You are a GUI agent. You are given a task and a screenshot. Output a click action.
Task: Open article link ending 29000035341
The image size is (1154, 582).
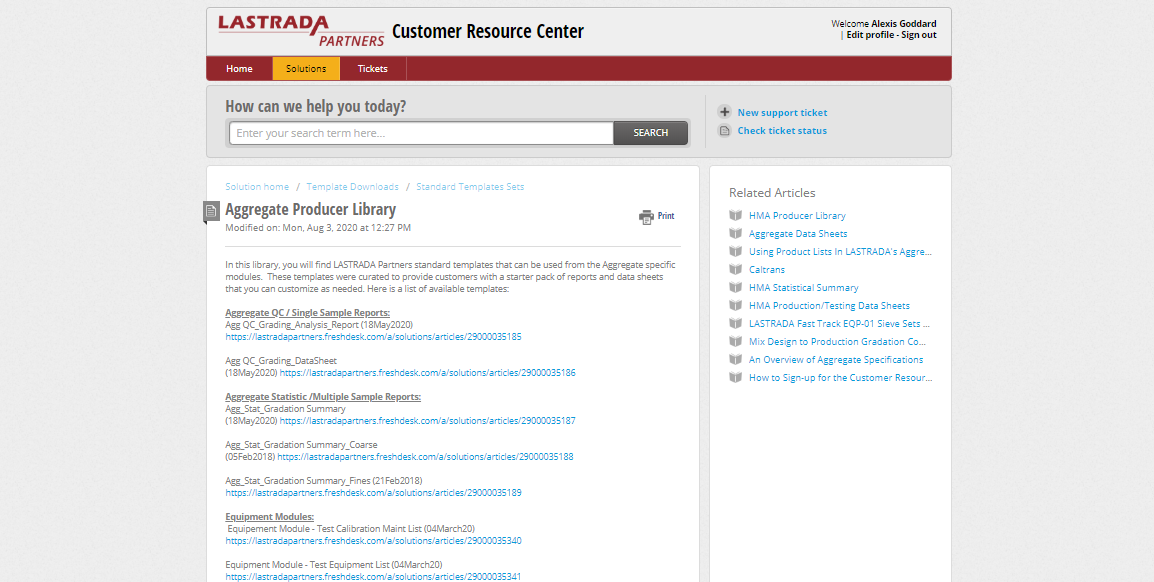pyautogui.click(x=373, y=577)
